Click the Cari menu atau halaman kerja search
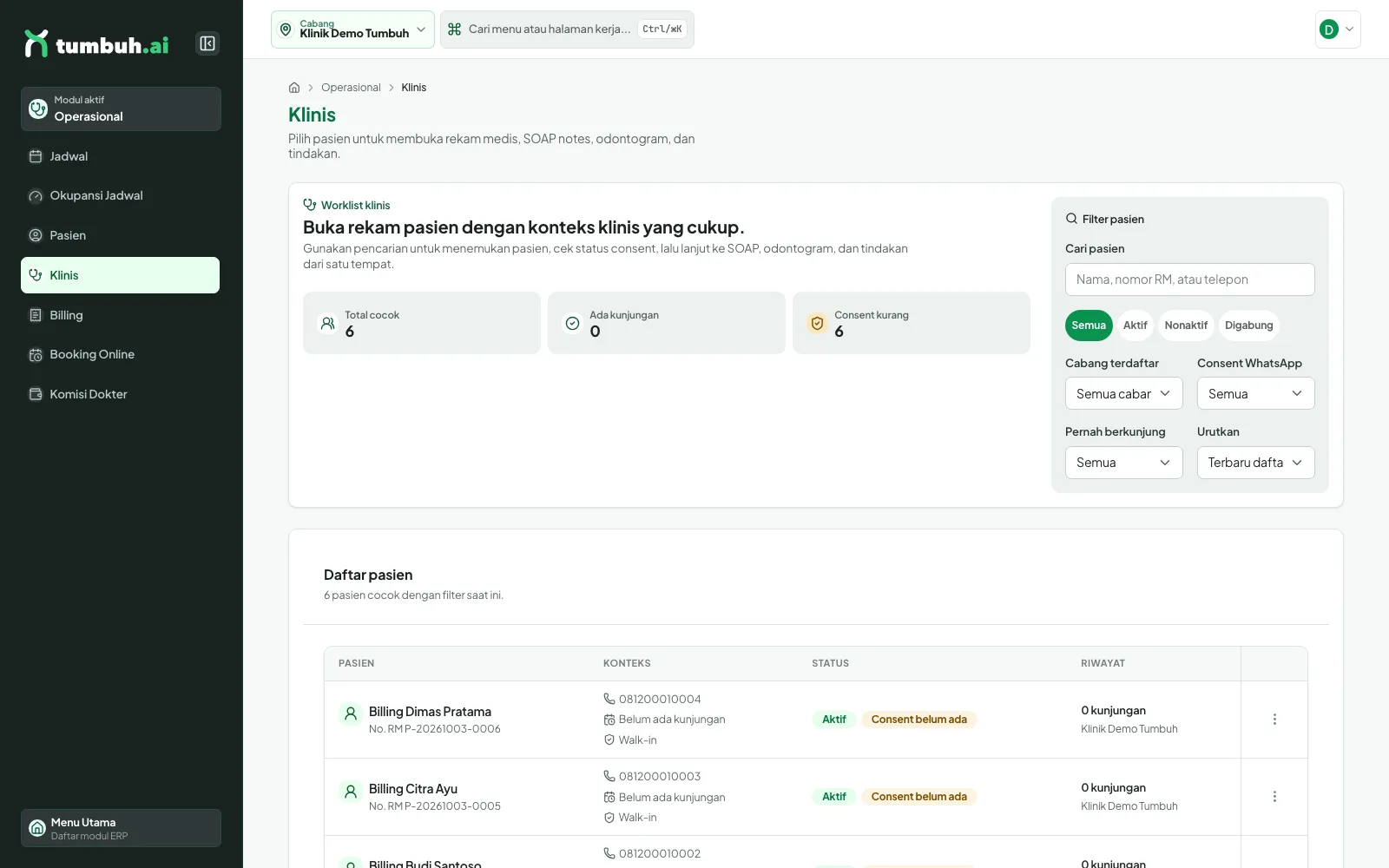 pos(567,30)
